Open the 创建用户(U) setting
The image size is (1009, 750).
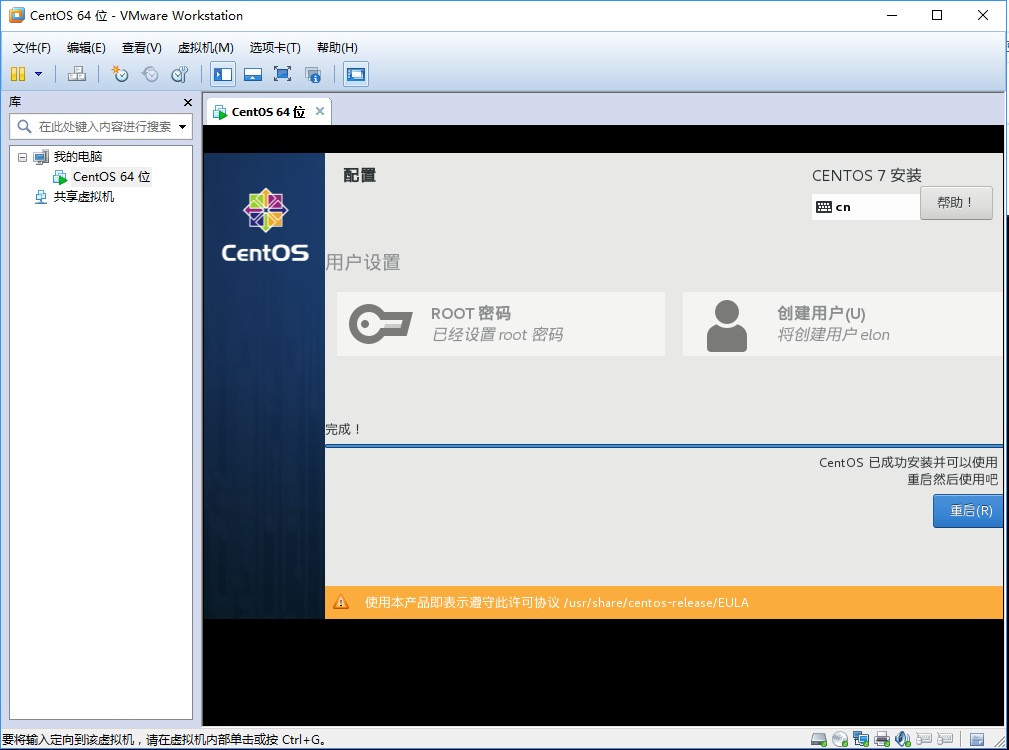[842, 324]
